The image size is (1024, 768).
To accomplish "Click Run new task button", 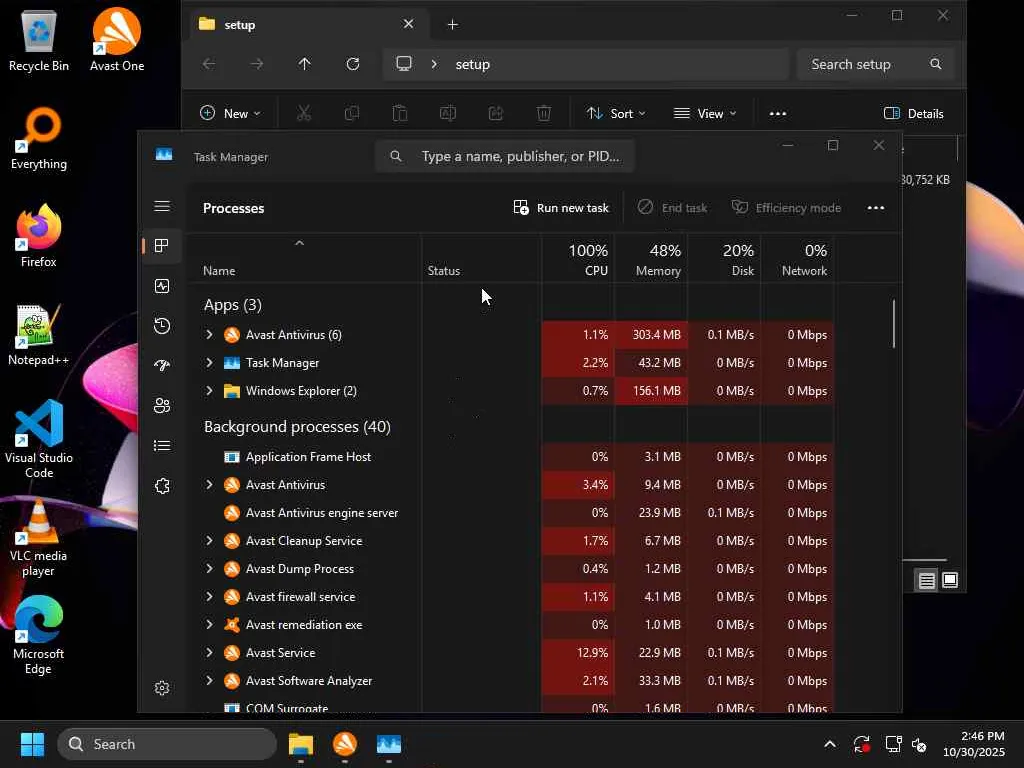I will pos(561,208).
